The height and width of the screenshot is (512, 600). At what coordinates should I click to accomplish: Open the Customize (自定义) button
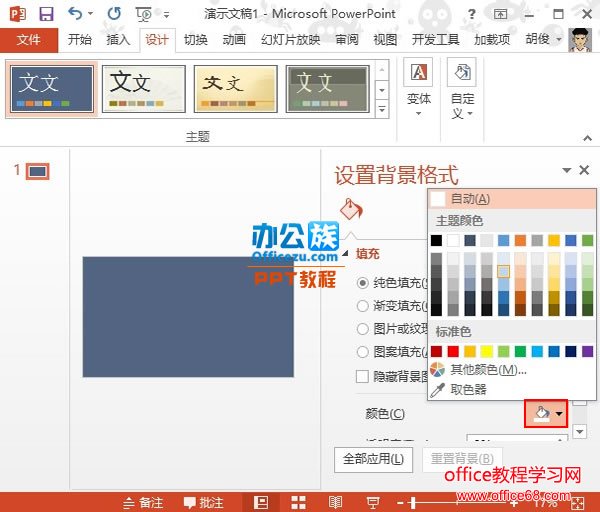tap(462, 89)
